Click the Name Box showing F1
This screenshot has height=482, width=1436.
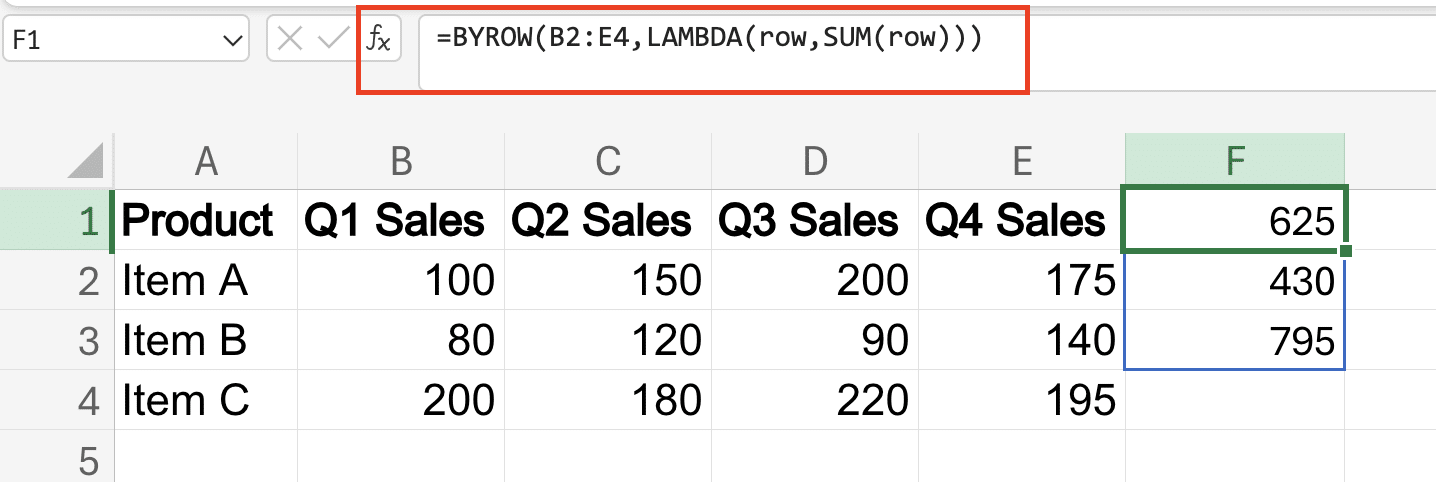(125, 40)
